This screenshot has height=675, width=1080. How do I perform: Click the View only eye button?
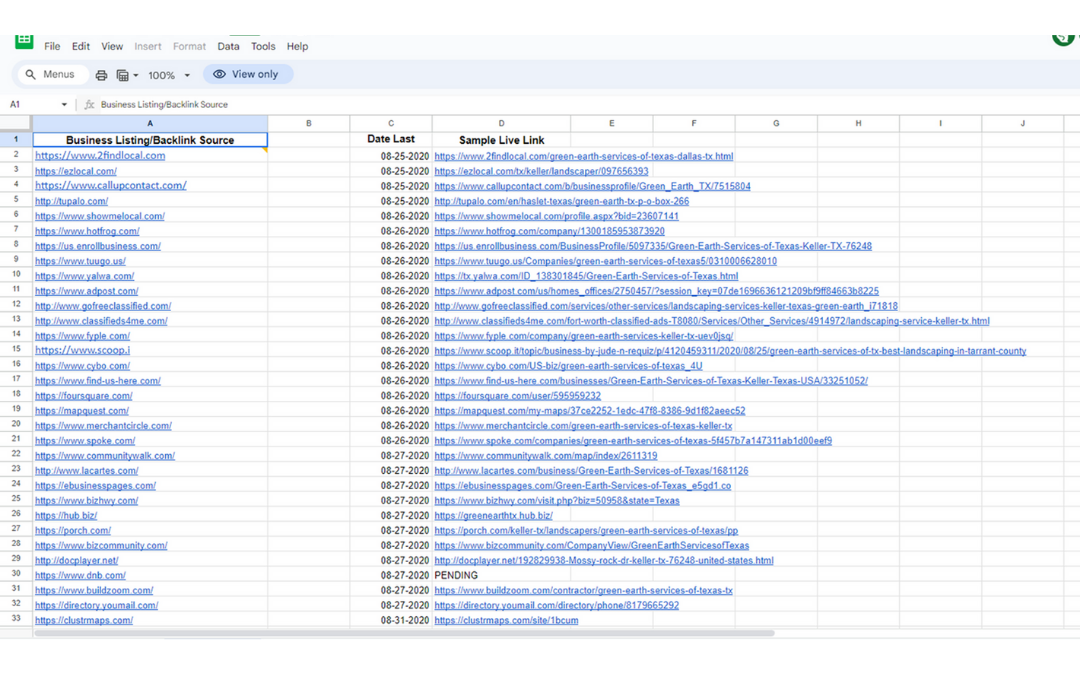coord(247,74)
